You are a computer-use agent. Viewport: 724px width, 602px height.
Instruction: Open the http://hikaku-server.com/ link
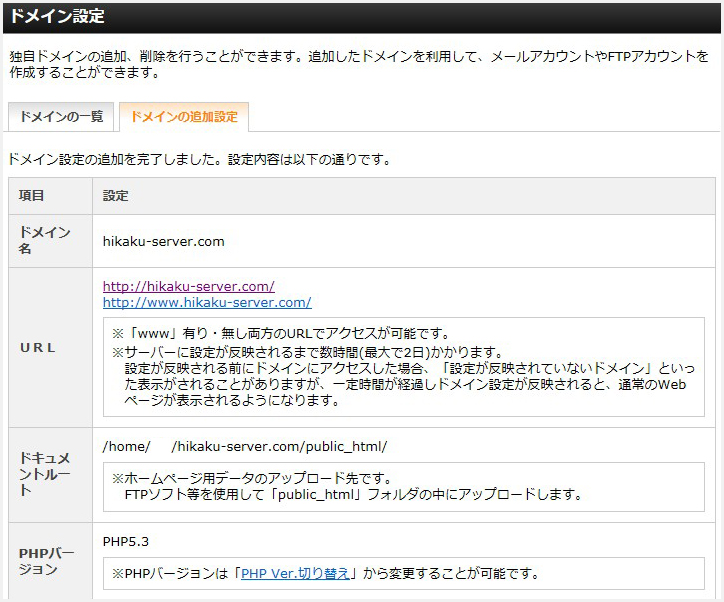(x=188, y=286)
